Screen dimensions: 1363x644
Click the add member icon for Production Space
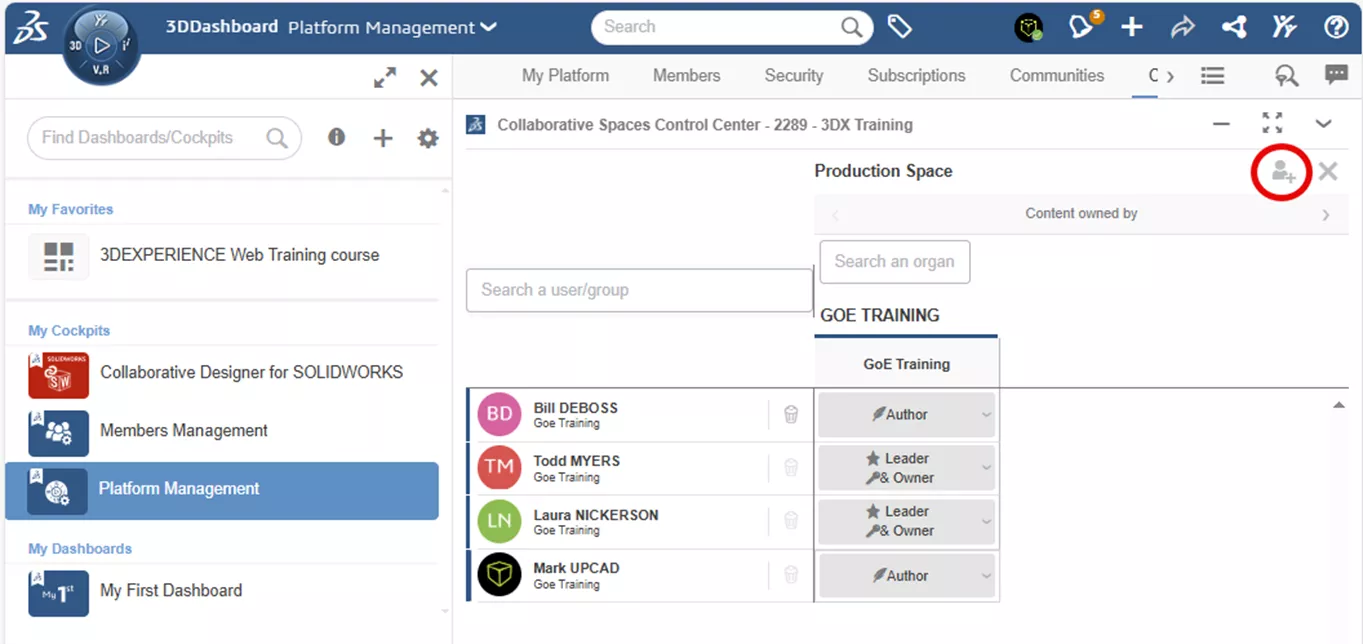click(x=1283, y=172)
